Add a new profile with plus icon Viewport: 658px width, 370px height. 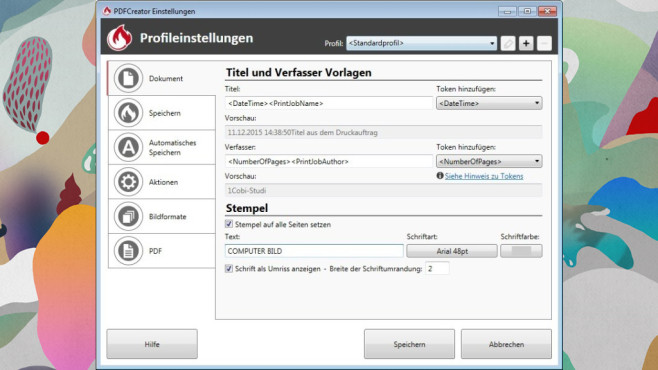526,43
